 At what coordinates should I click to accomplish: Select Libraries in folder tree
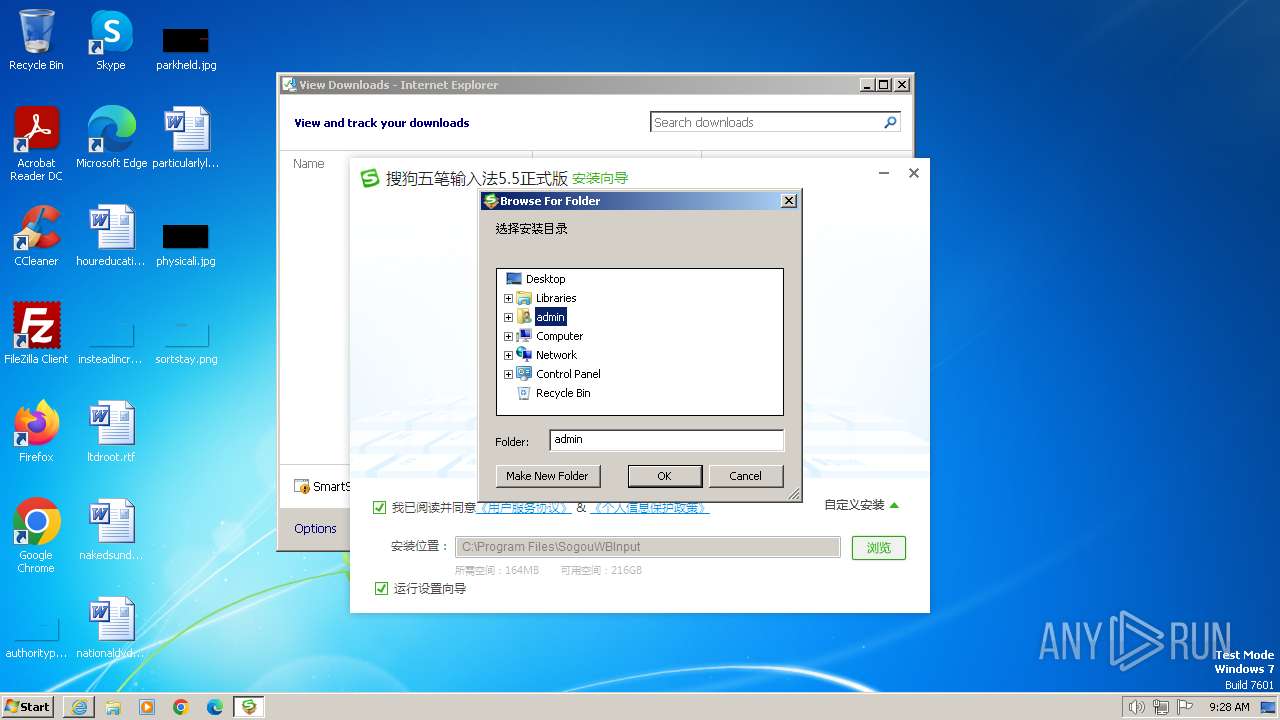point(556,298)
